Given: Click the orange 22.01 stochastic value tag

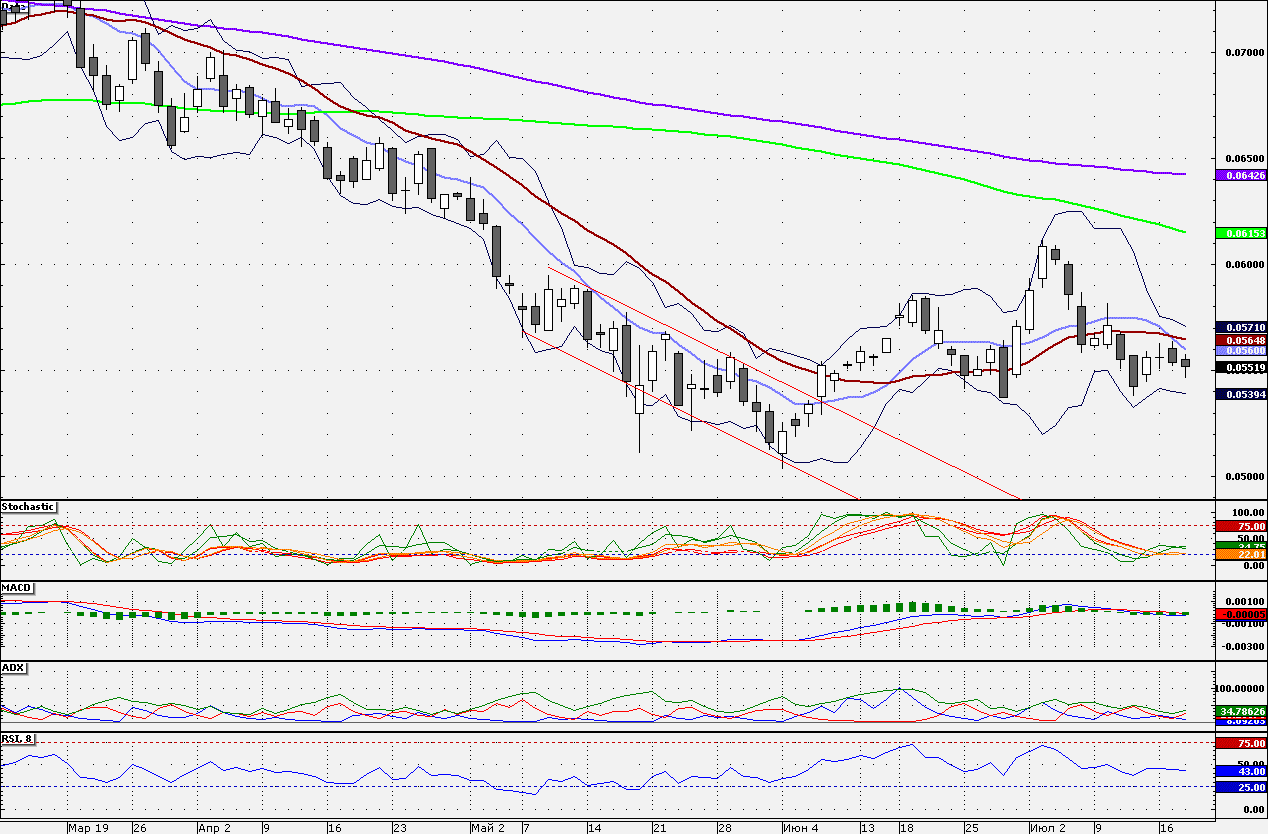Looking at the screenshot, I should tap(1240, 554).
